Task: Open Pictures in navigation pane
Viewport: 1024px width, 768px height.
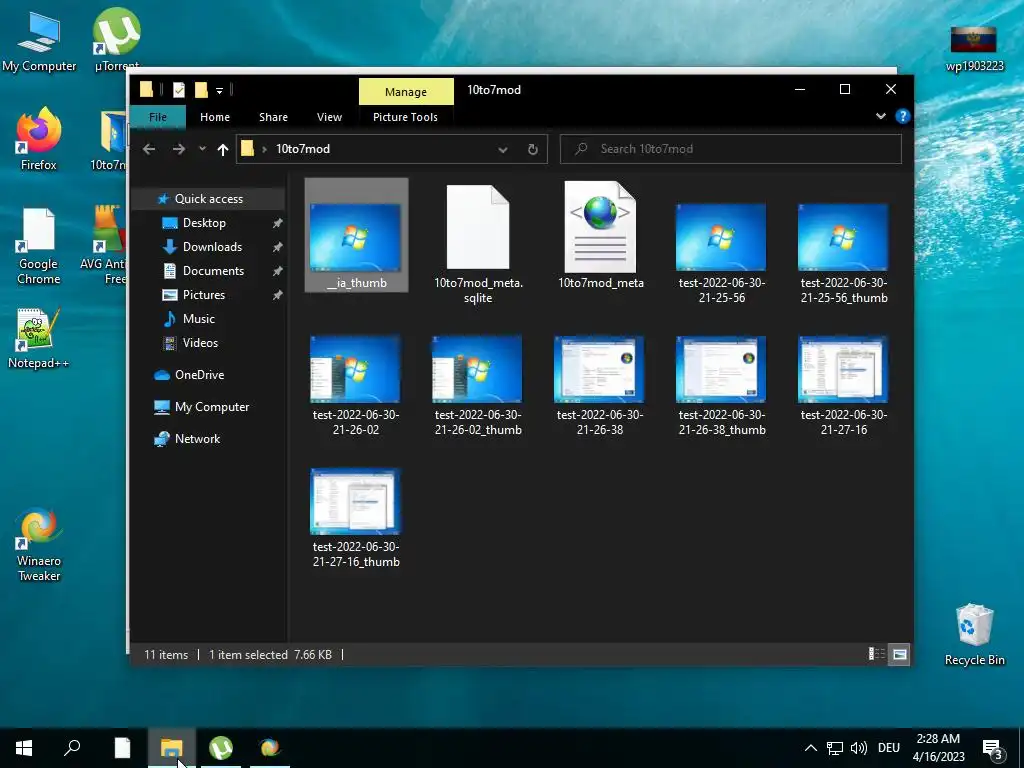Action: (x=204, y=295)
